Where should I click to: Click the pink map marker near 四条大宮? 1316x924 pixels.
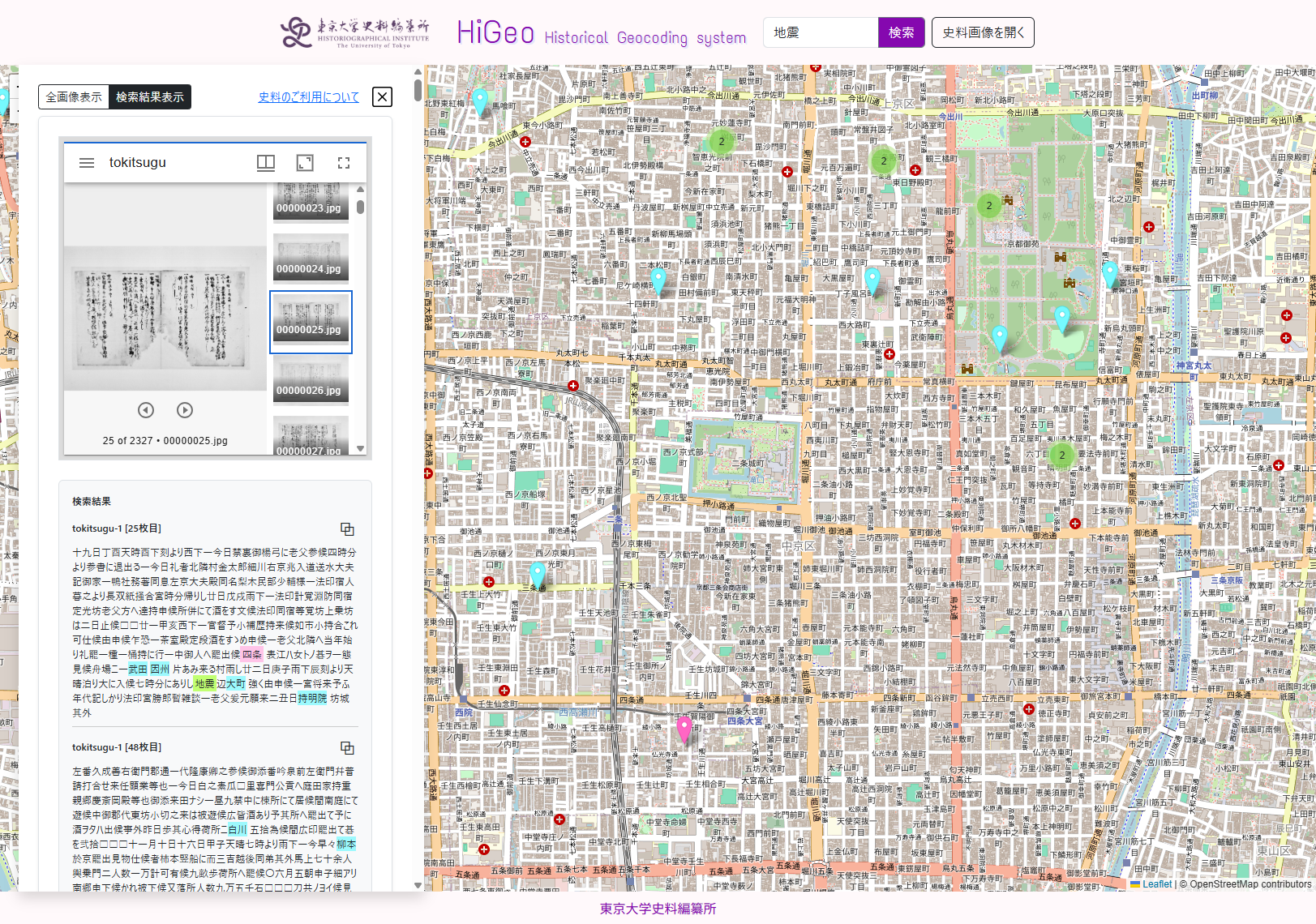pyautogui.click(x=684, y=727)
